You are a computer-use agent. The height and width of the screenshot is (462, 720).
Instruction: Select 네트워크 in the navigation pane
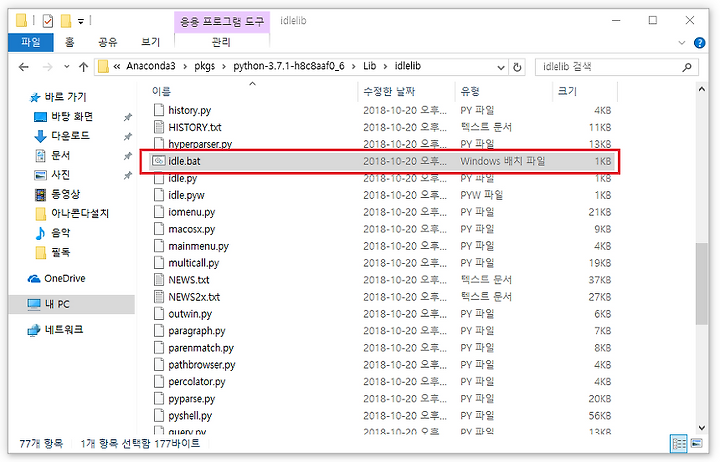tap(64, 330)
